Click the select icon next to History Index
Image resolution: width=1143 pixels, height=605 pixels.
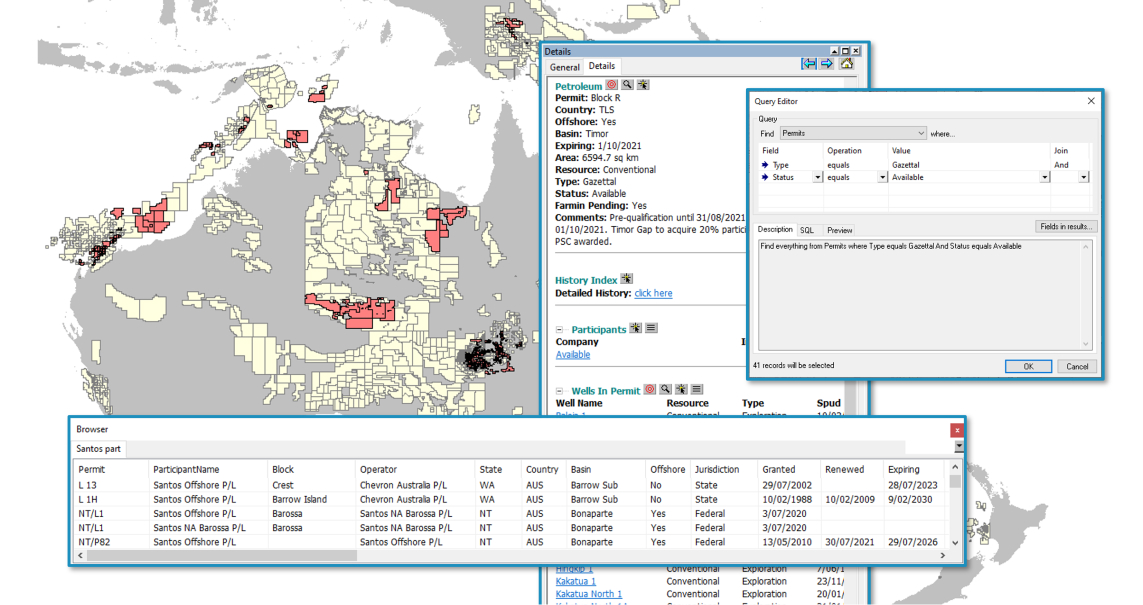click(x=627, y=279)
